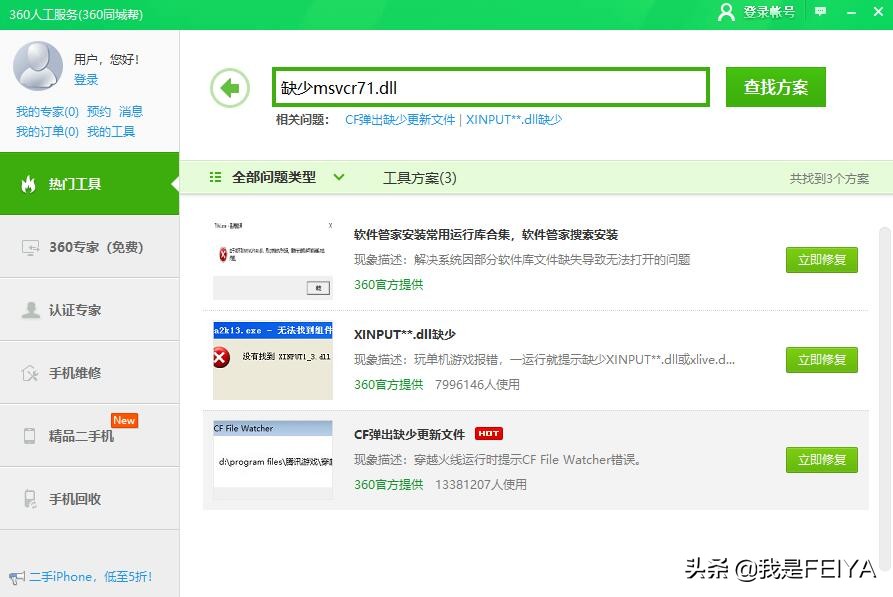The height and width of the screenshot is (597, 893).
Task: Open the login account icon in title bar
Action: pos(726,11)
